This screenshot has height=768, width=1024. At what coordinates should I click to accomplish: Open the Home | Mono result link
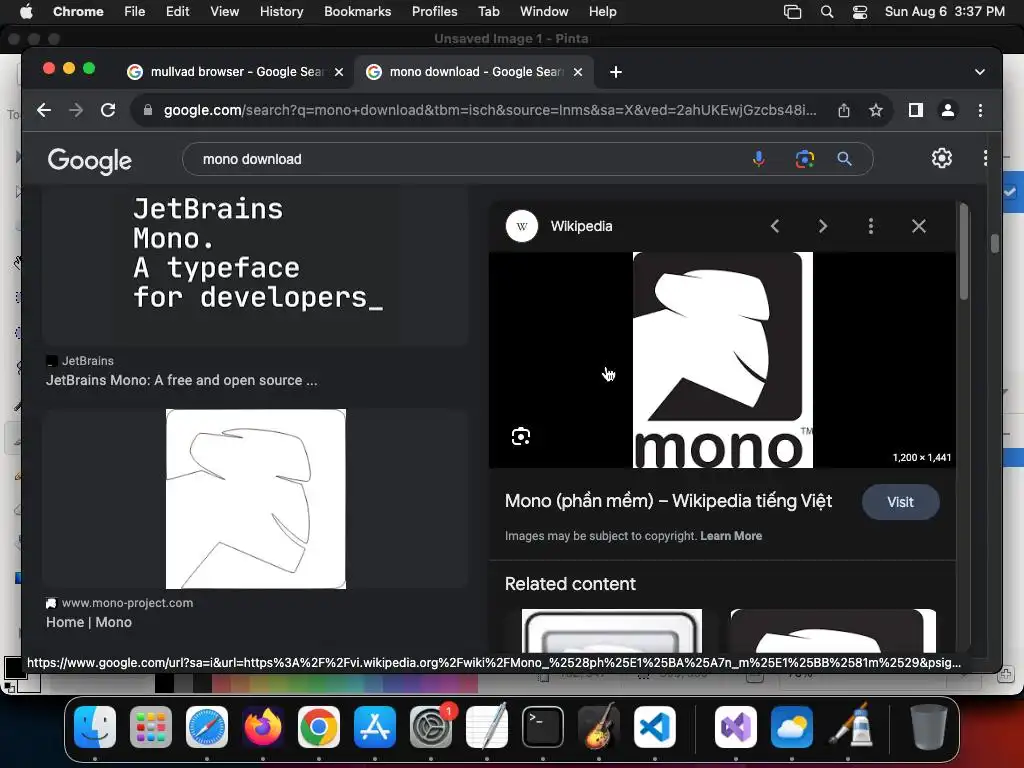pyautogui.click(x=89, y=622)
